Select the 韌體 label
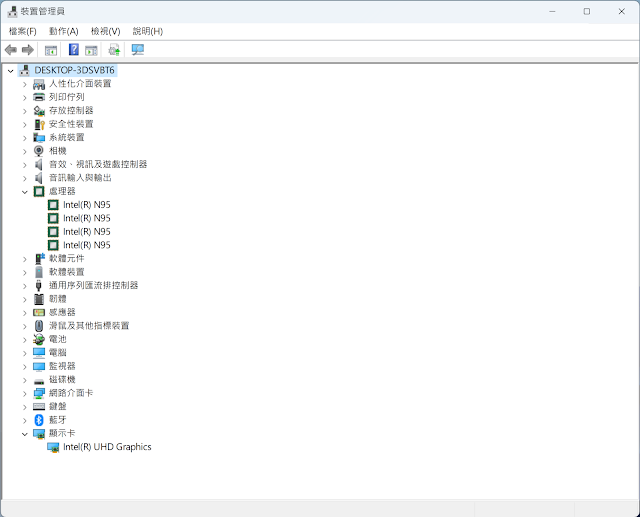Viewport: 640px width, 517px height. (x=58, y=299)
